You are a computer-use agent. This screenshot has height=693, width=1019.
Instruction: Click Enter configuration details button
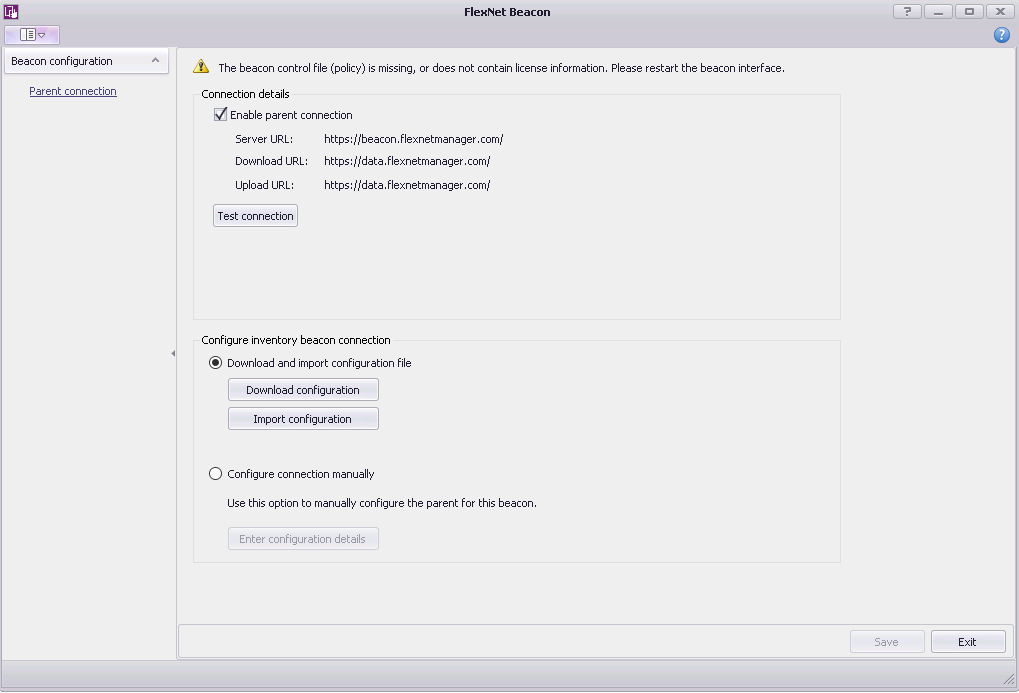click(303, 539)
